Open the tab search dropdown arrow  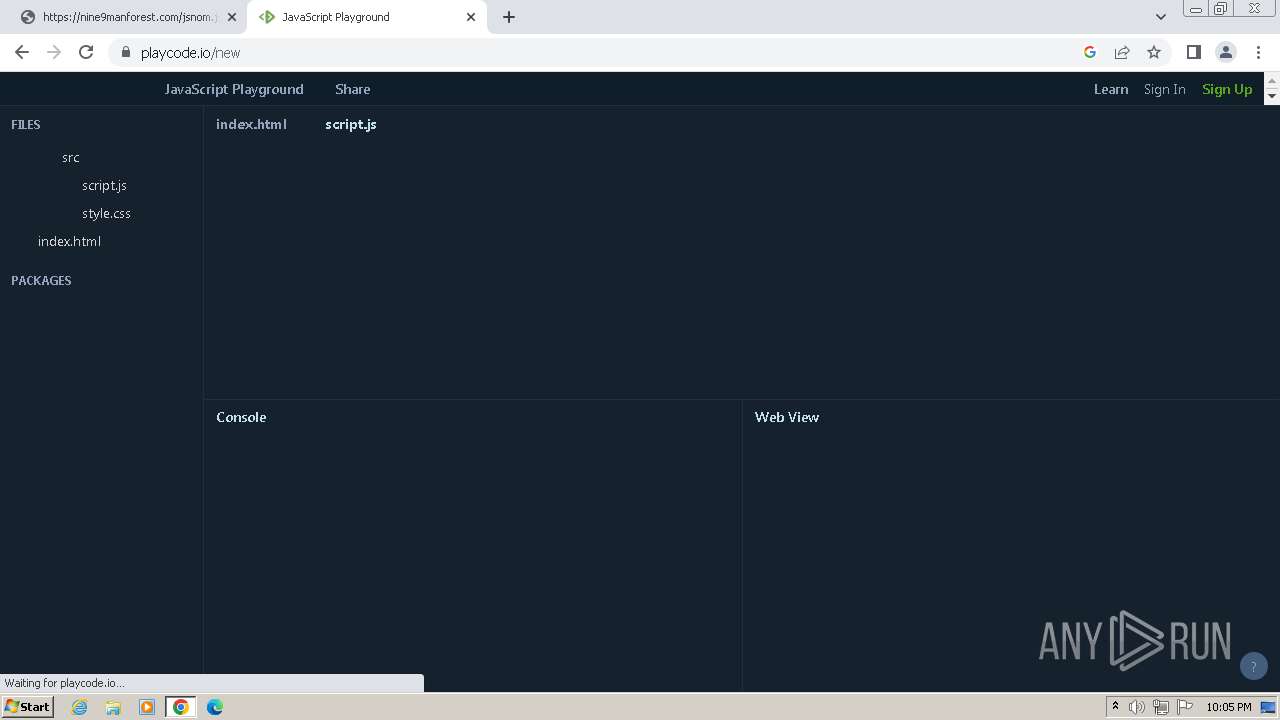click(x=1161, y=17)
